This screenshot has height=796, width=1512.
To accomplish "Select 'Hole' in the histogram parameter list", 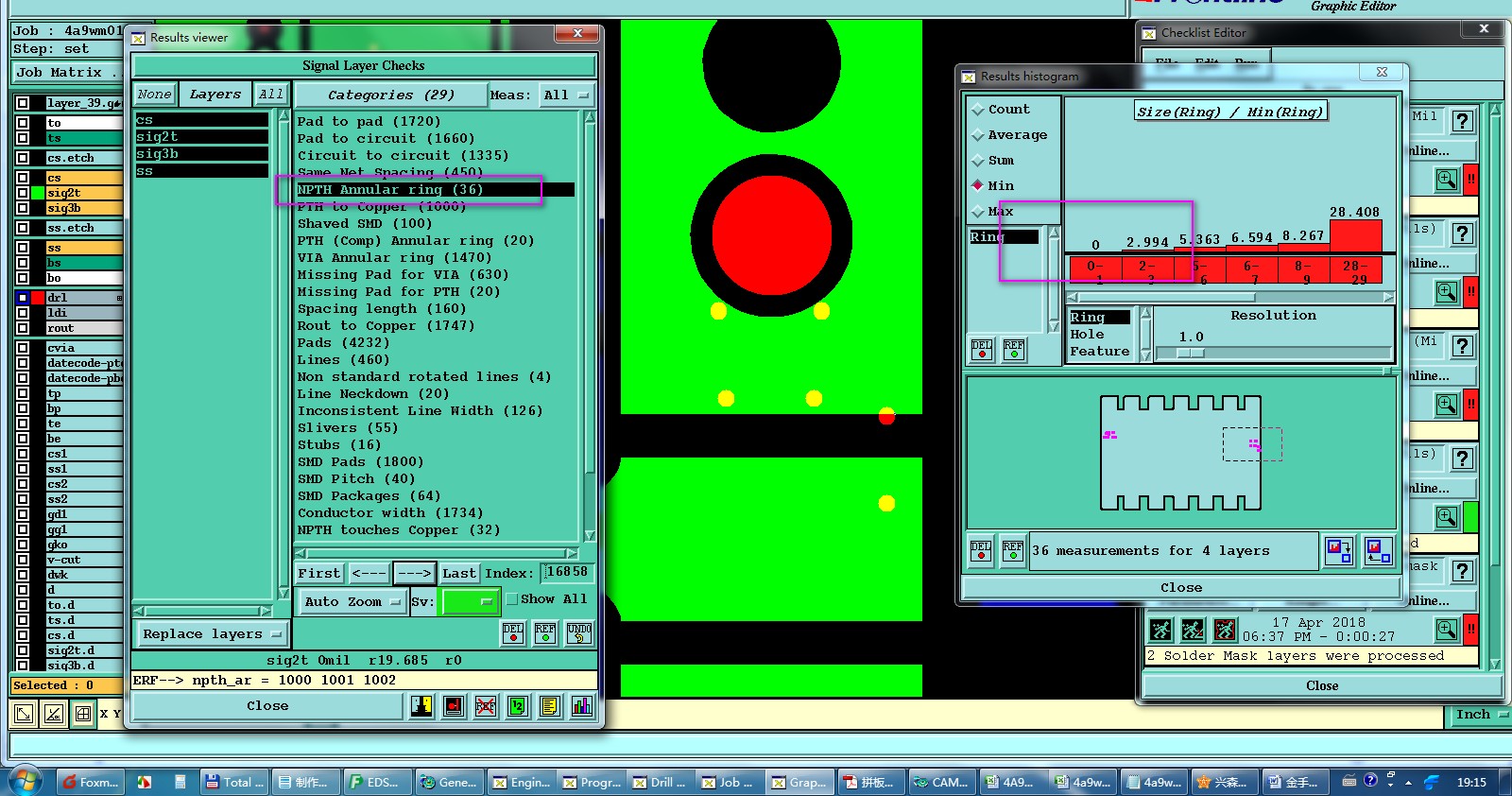I will pyautogui.click(x=1087, y=335).
